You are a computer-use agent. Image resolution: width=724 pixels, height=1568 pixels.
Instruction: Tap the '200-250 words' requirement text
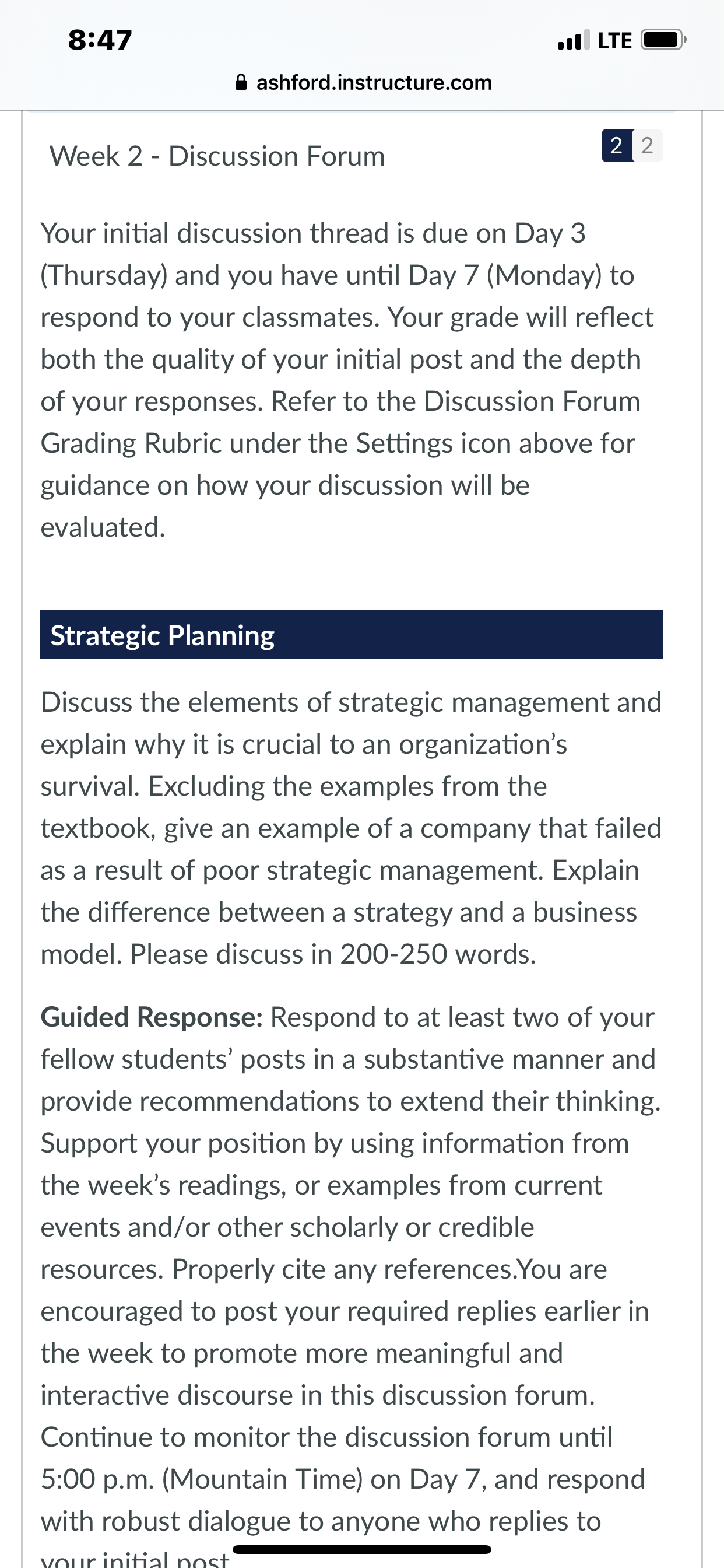coord(438,954)
